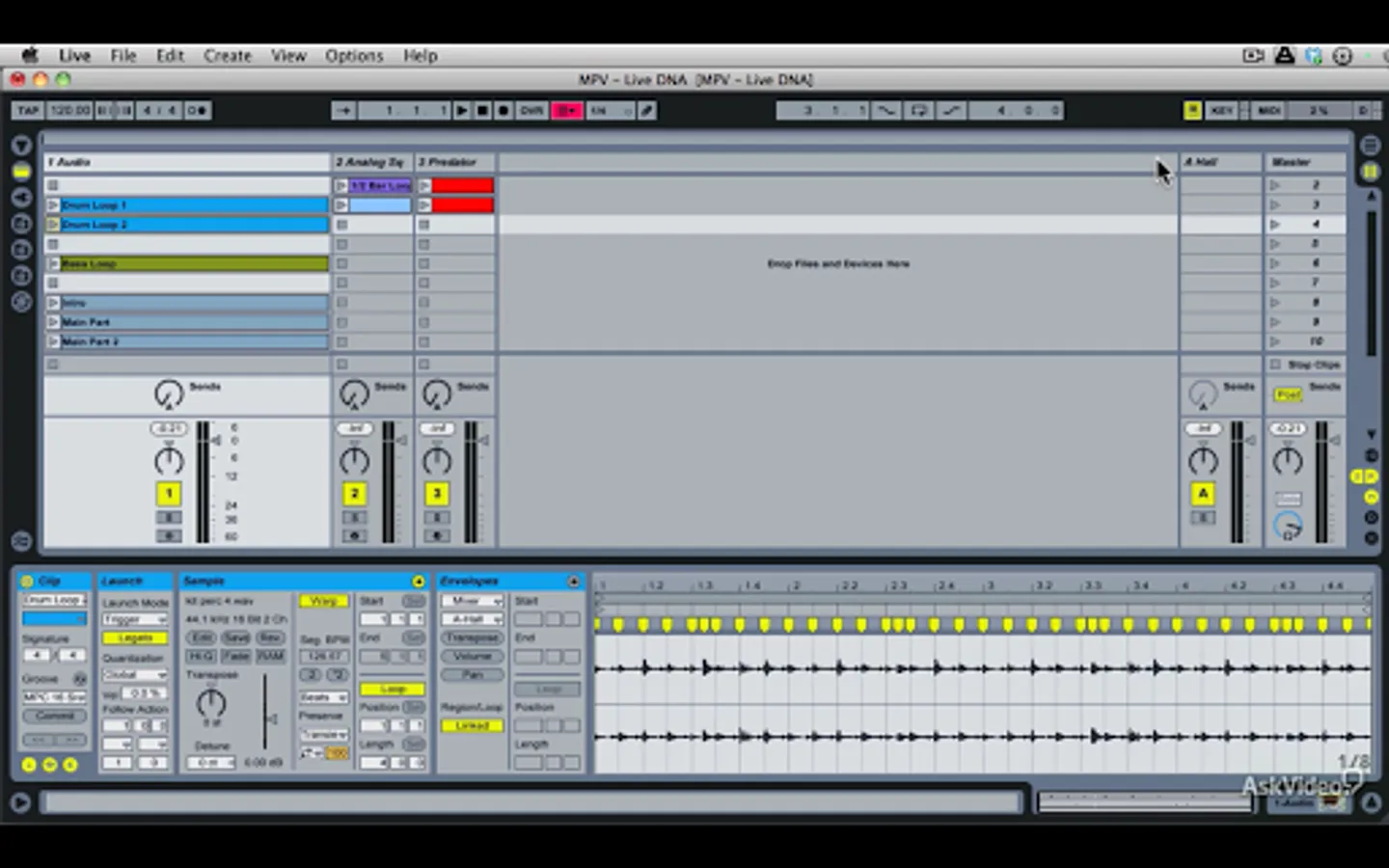Open the Plug-In Devices browser
This screenshot has width=1389, height=868.
tap(21, 198)
